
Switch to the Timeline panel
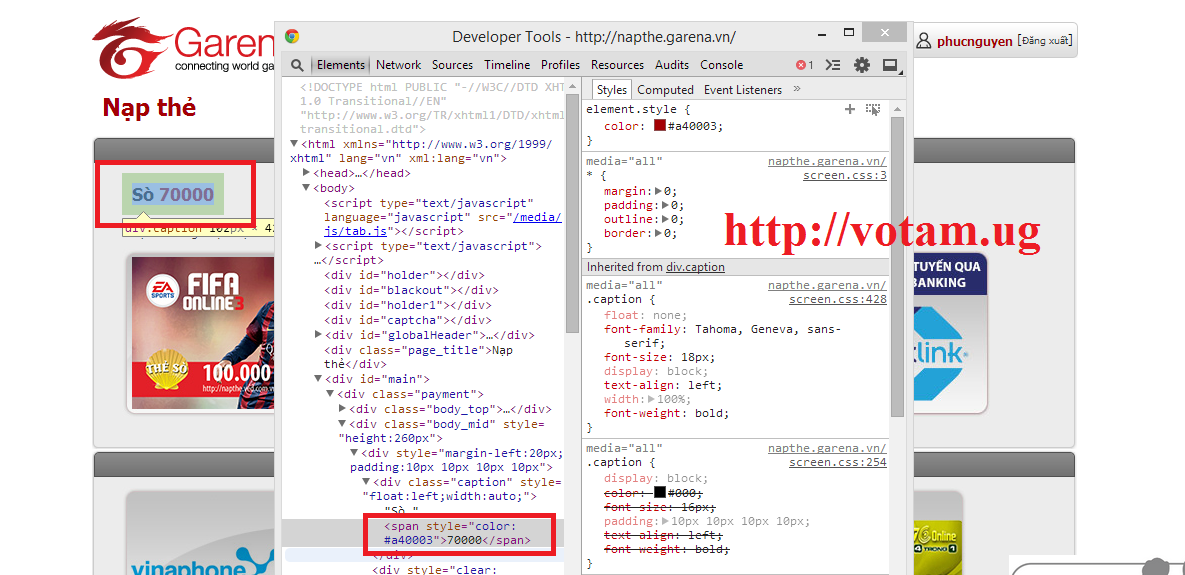507,65
